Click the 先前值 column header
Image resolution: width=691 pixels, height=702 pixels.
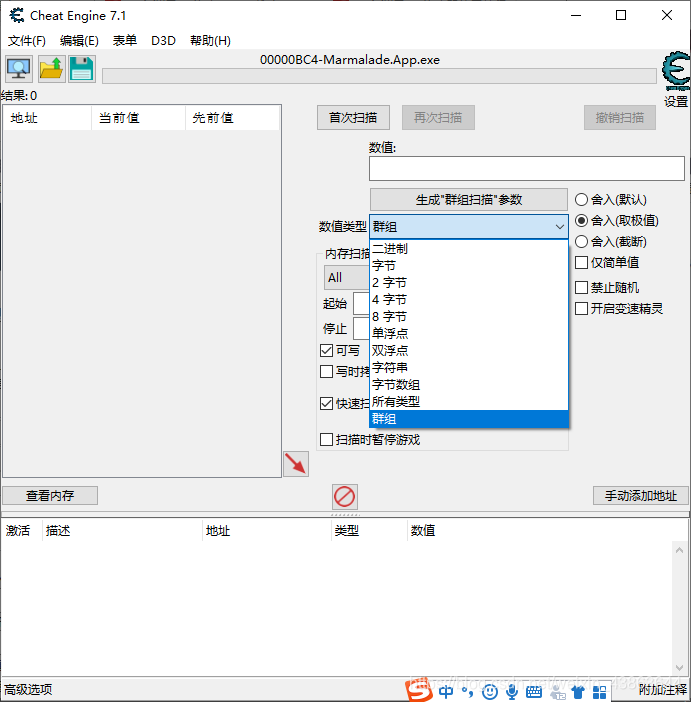point(232,118)
